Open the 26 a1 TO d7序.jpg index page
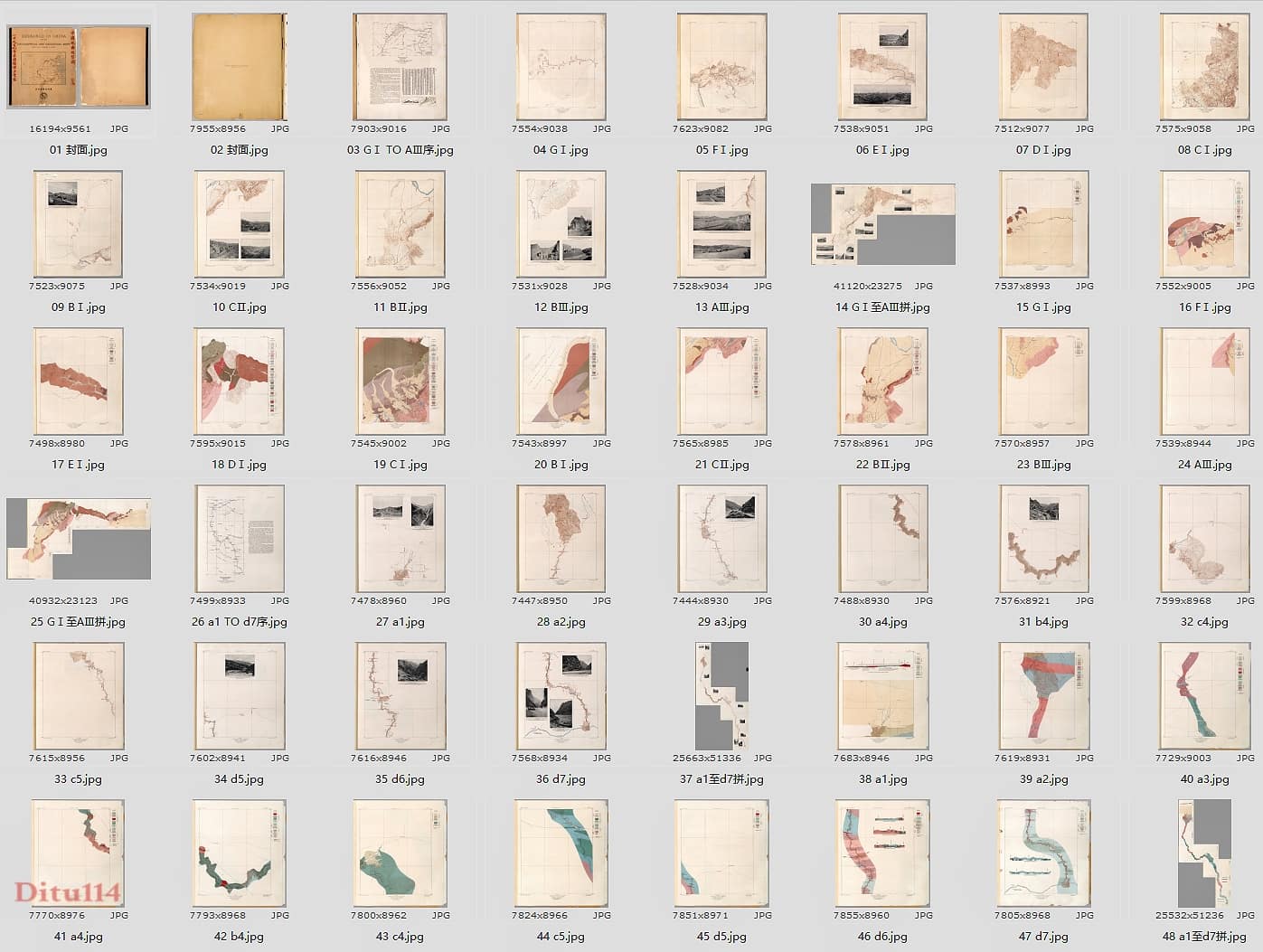Screen dimensions: 1263x952 pos(239,539)
